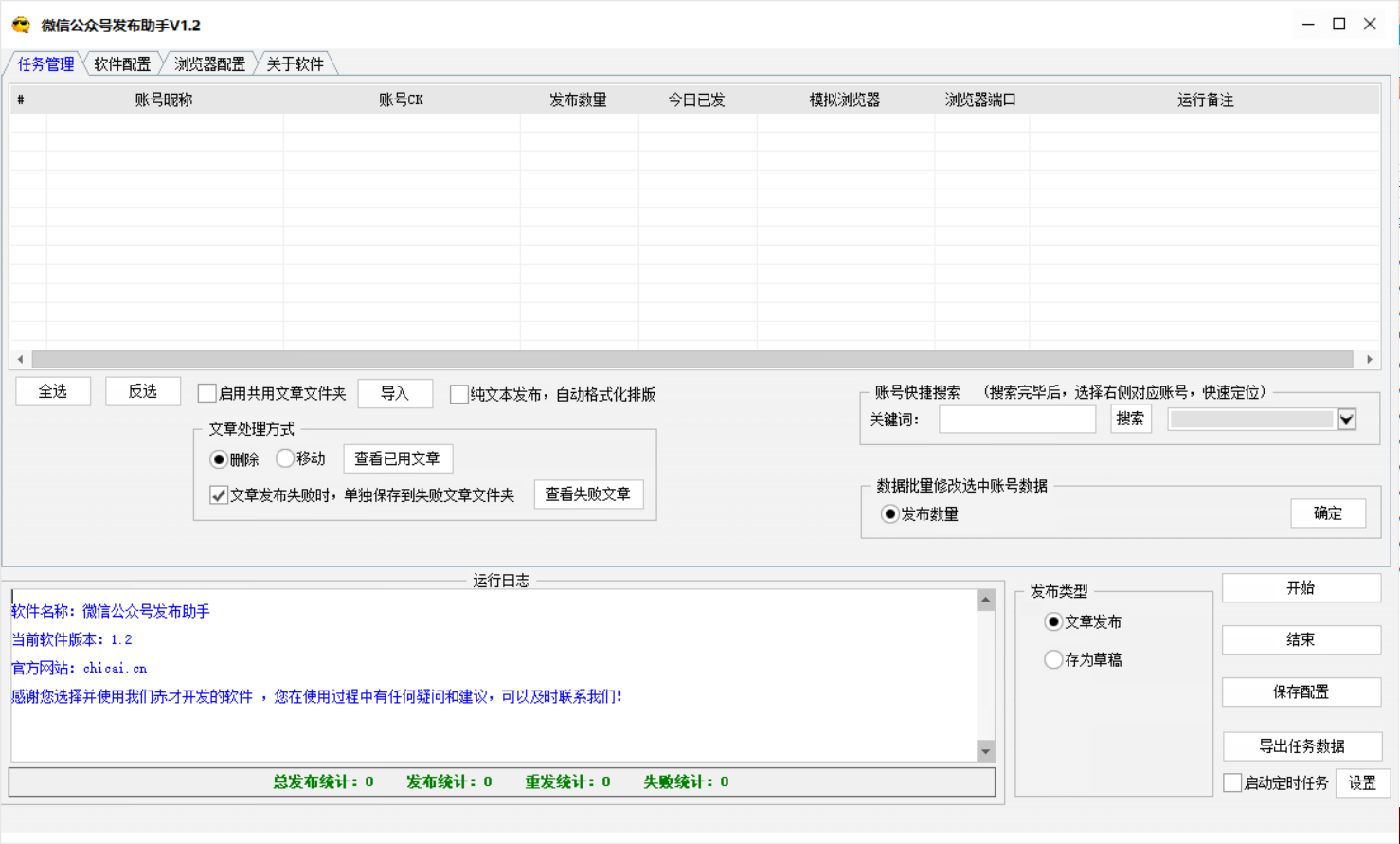Click the 设置 button for scheduled task
The height and width of the screenshot is (844, 1400).
[1362, 782]
